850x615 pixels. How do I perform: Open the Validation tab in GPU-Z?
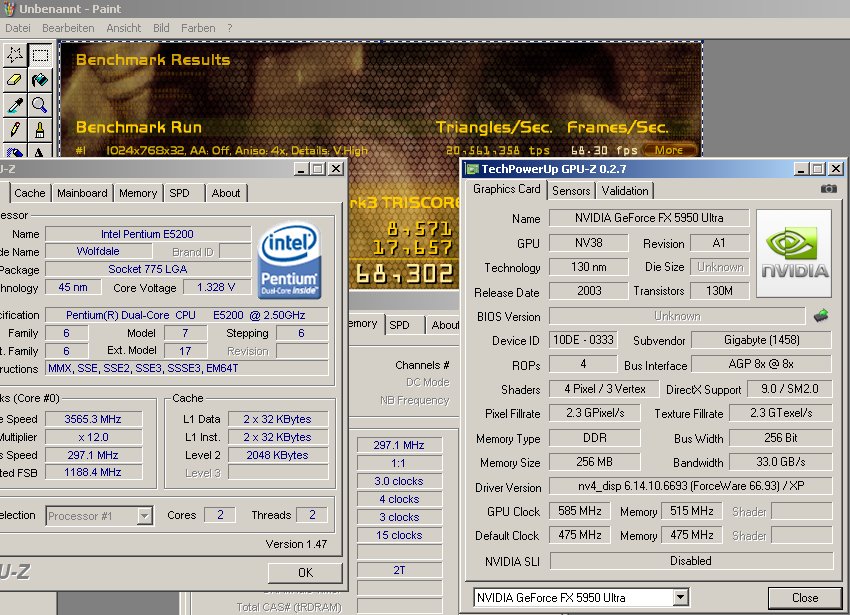click(x=625, y=191)
